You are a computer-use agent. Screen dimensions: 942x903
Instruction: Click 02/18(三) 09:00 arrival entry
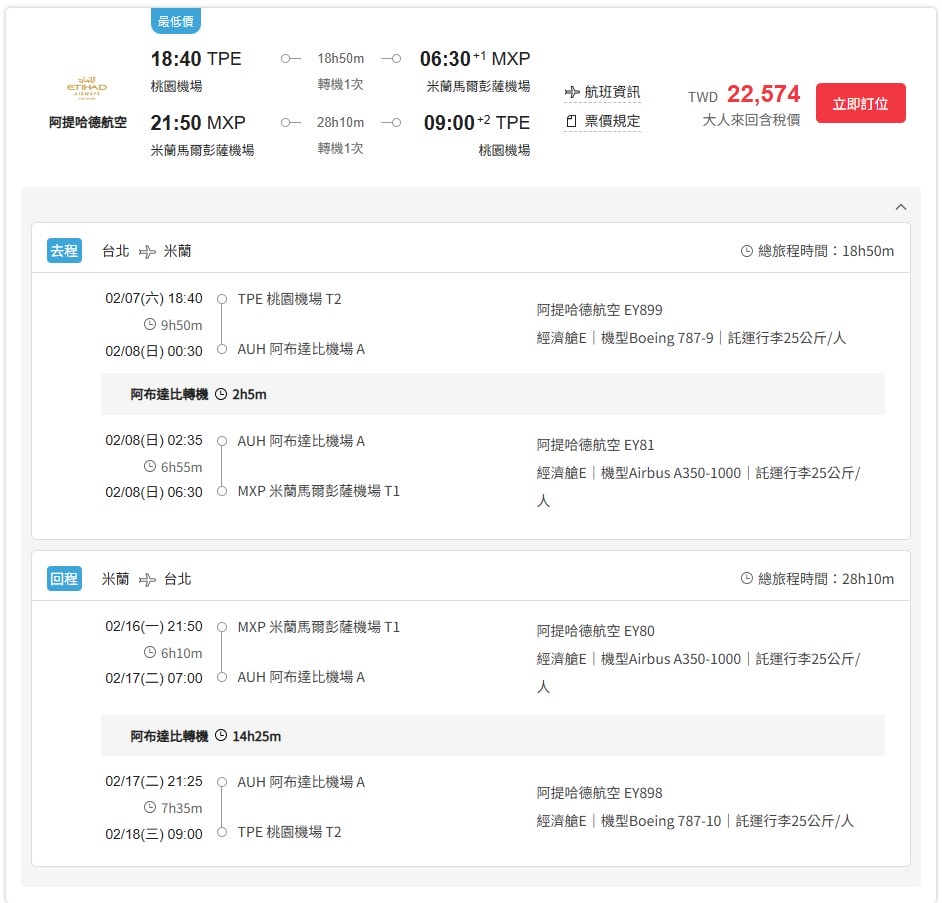click(x=154, y=834)
